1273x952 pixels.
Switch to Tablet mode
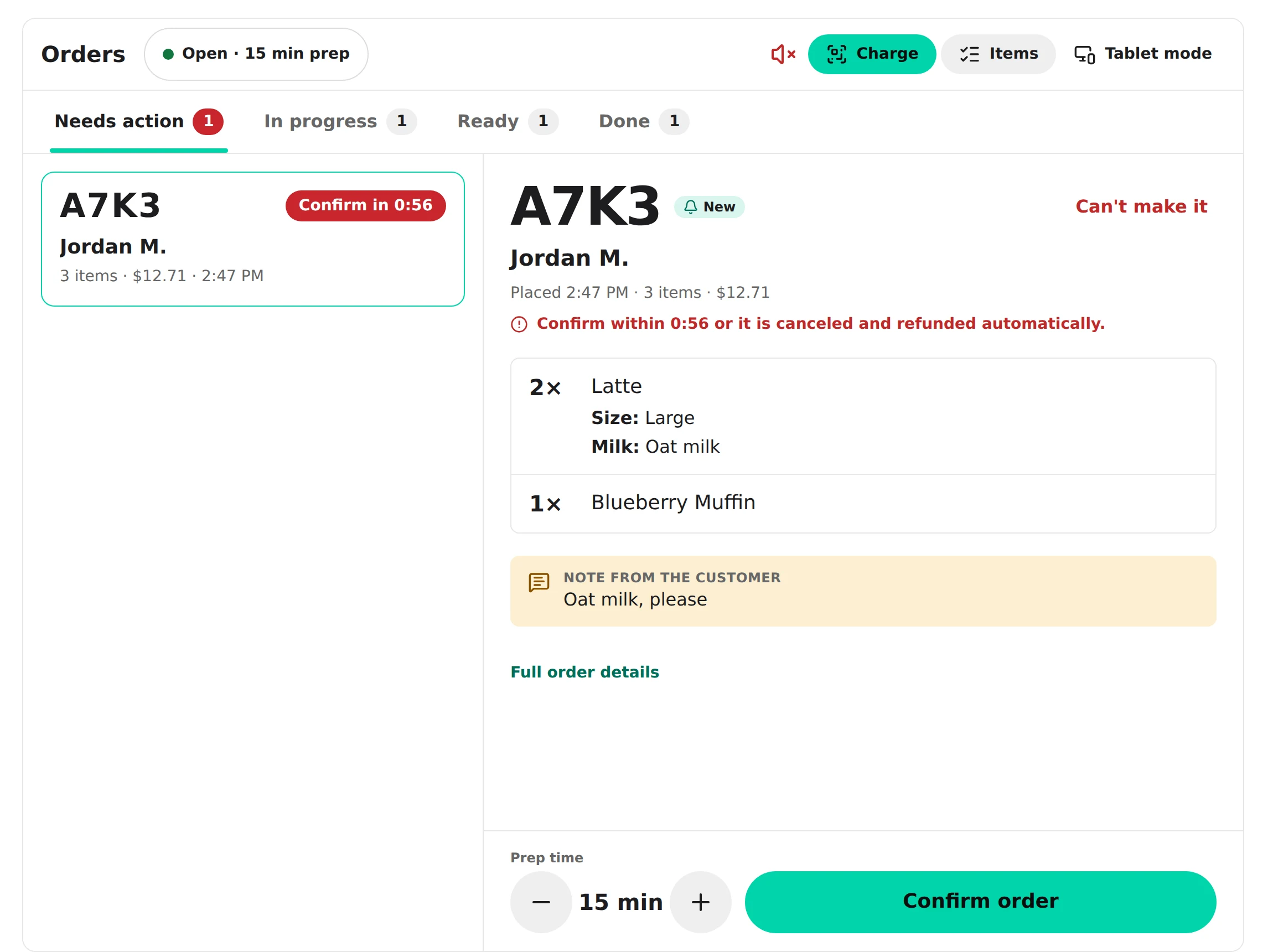1142,54
